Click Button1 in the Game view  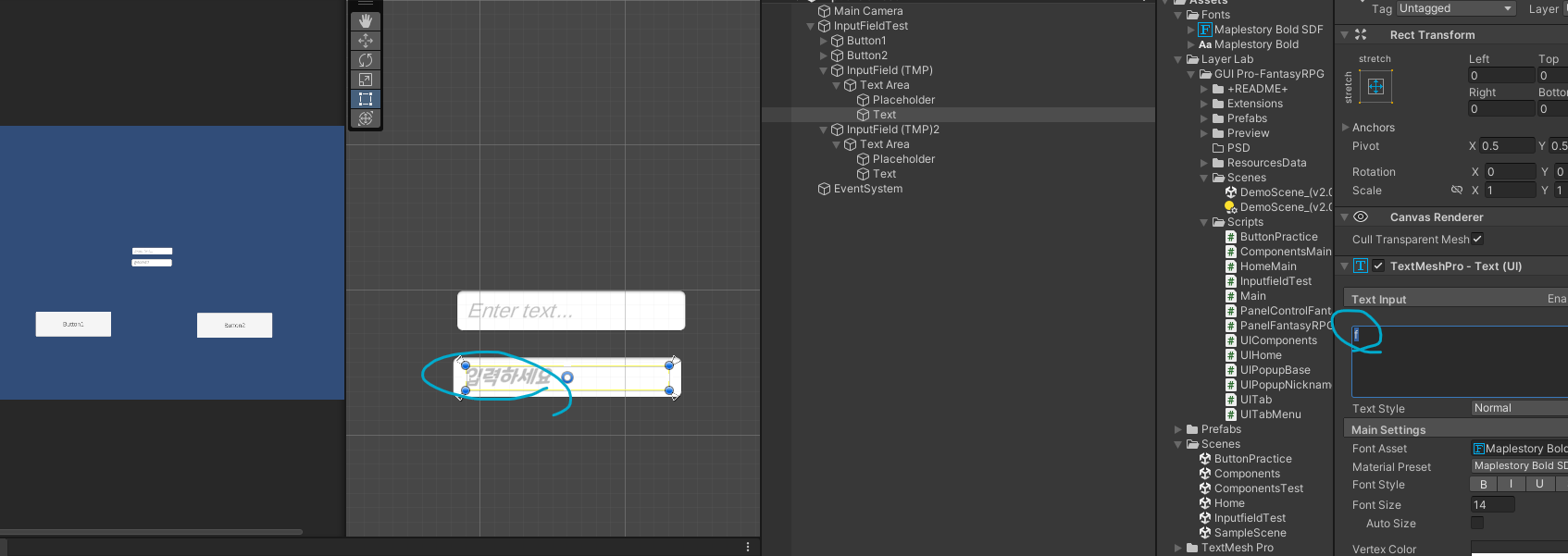coord(73,324)
